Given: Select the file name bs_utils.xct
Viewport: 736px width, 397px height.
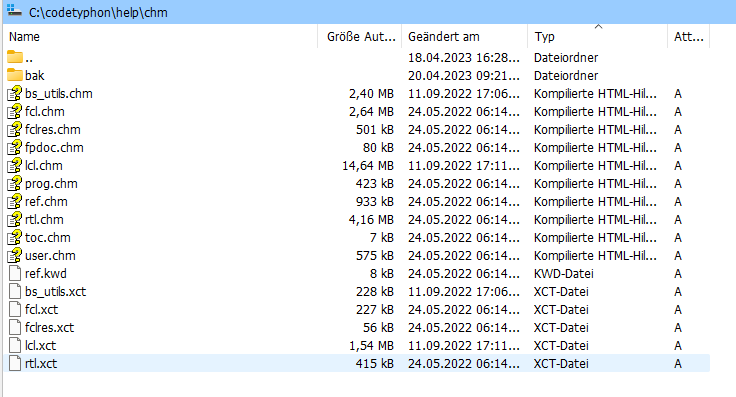Looking at the screenshot, I should click(55, 291).
